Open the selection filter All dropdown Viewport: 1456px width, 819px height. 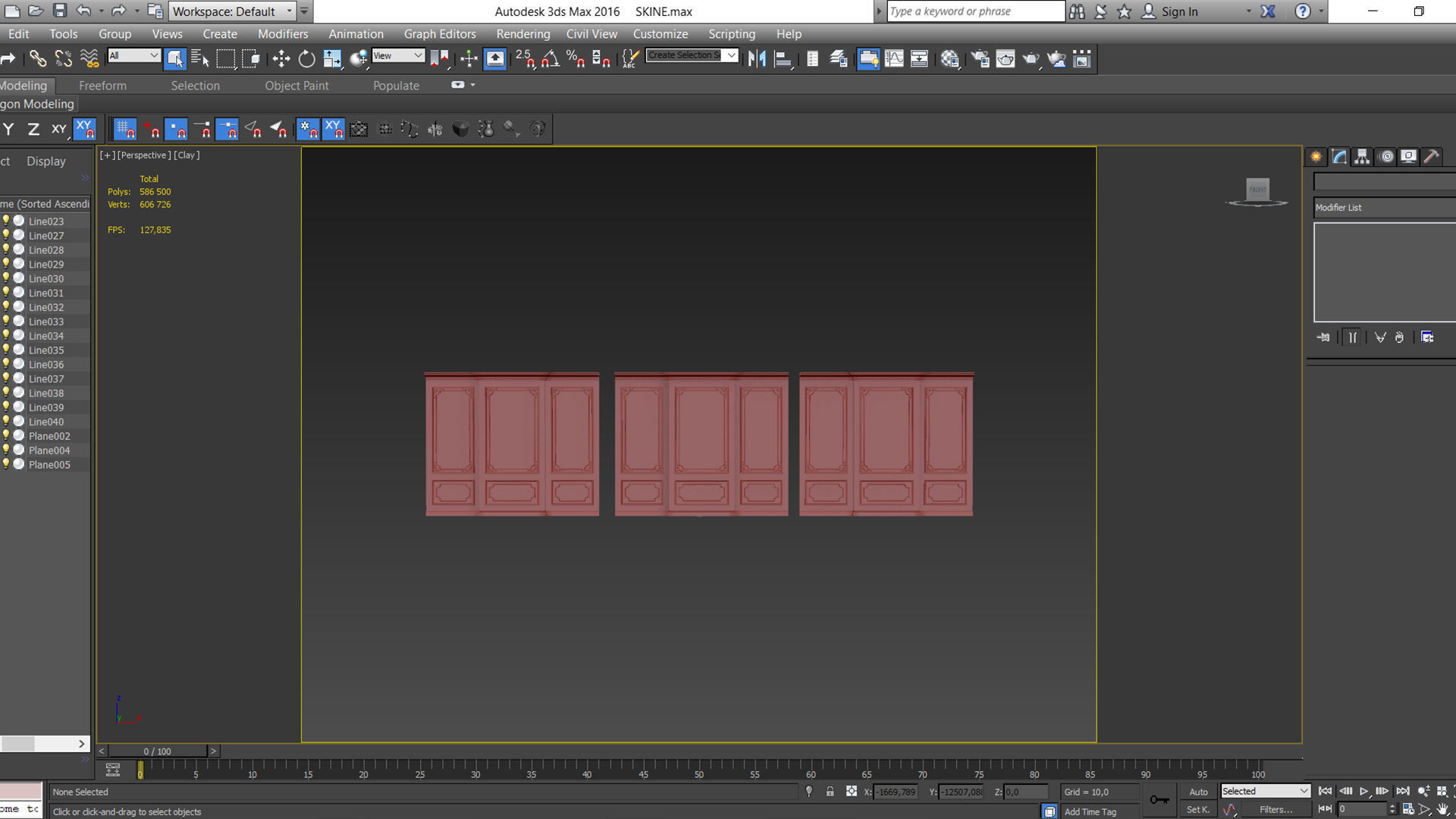pyautogui.click(x=133, y=55)
